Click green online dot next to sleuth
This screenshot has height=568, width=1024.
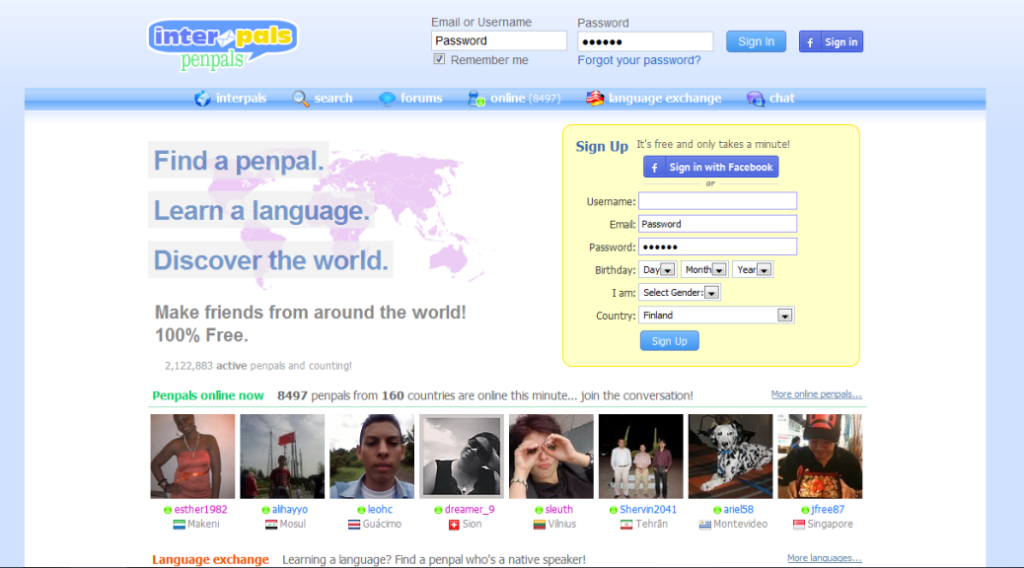(539, 510)
